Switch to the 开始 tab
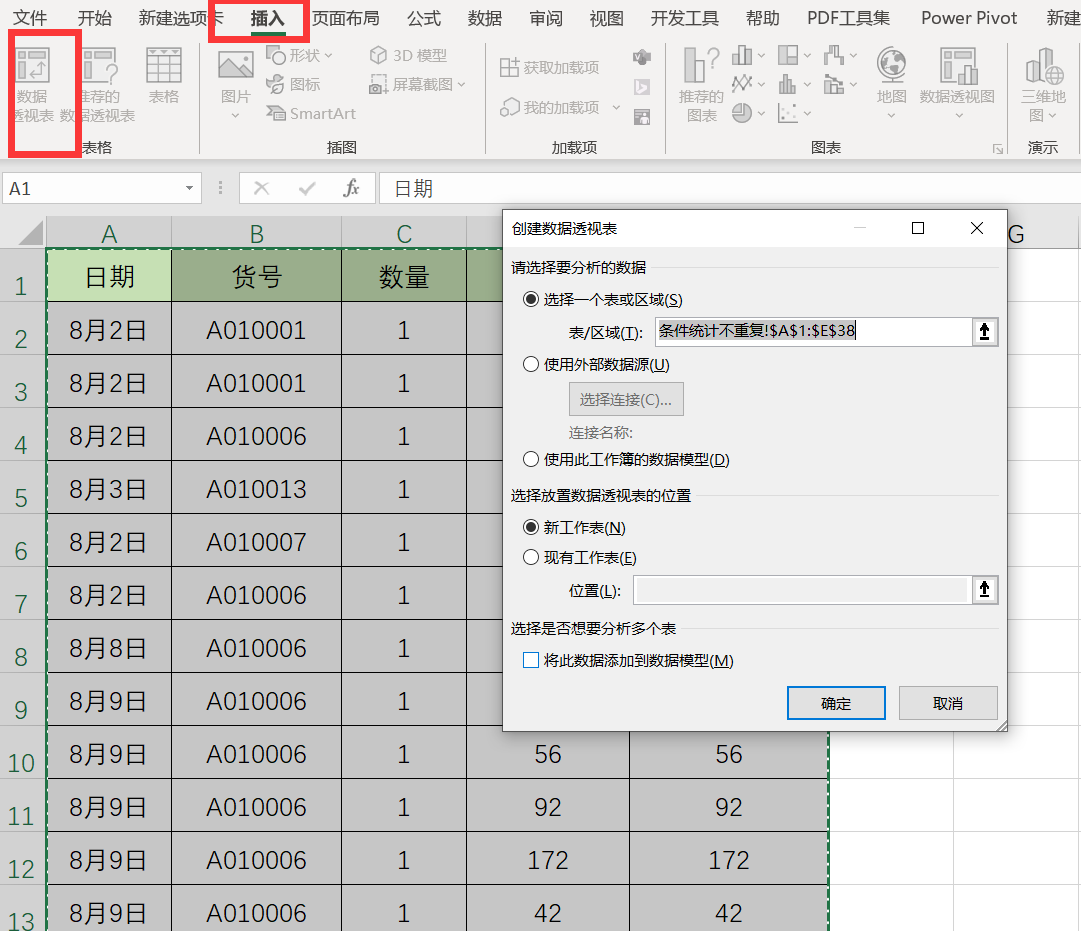 94,19
